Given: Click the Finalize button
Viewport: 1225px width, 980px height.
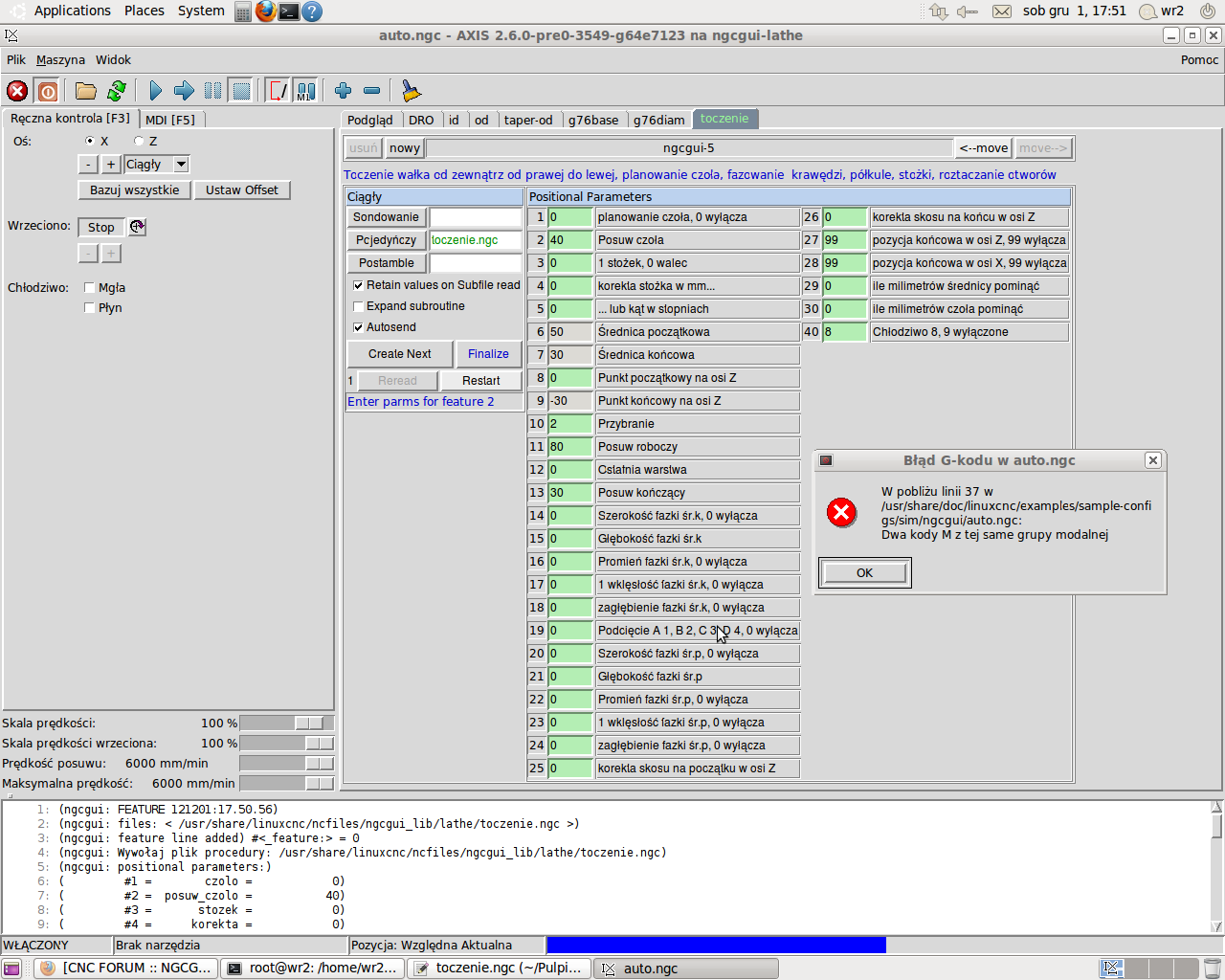Looking at the screenshot, I should click(488, 354).
